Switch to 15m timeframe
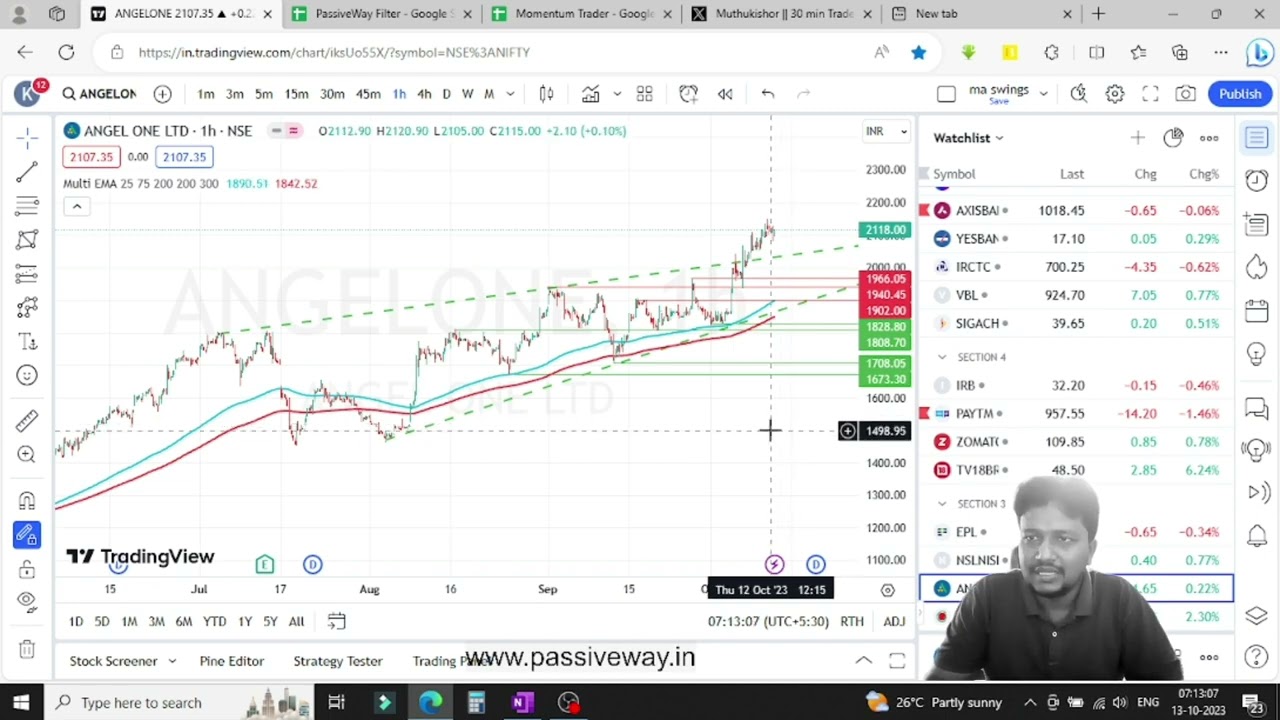The width and height of the screenshot is (1280, 720). pyautogui.click(x=296, y=94)
